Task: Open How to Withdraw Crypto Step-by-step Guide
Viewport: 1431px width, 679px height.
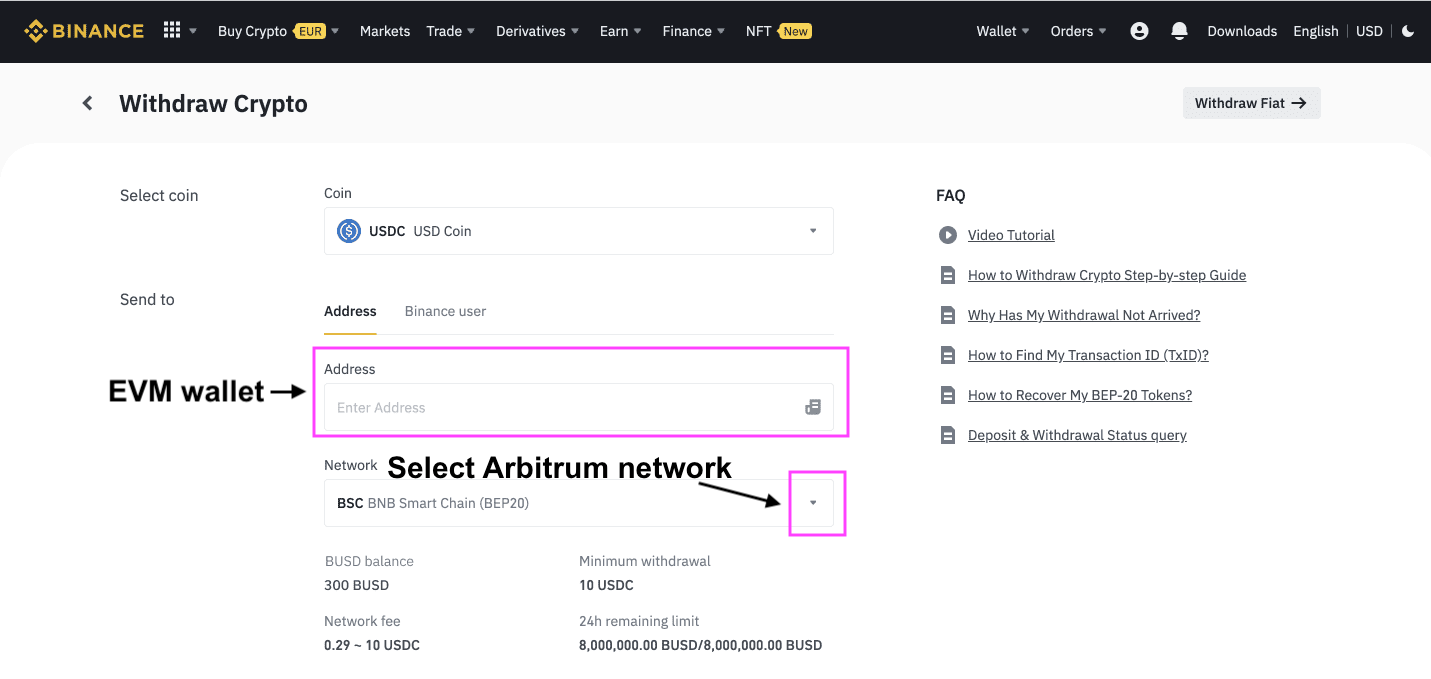Action: pyautogui.click(x=1107, y=275)
